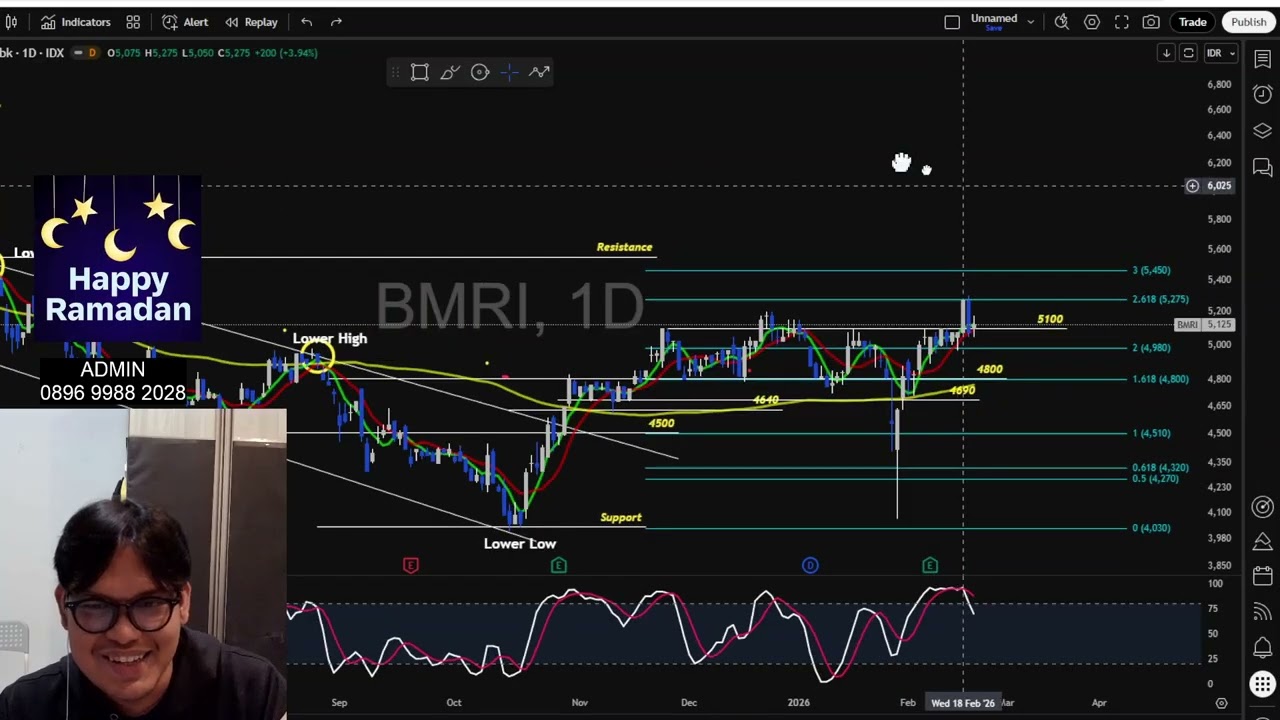Select the path line tool in floating toolbar
1280x720 pixels.
coord(540,72)
